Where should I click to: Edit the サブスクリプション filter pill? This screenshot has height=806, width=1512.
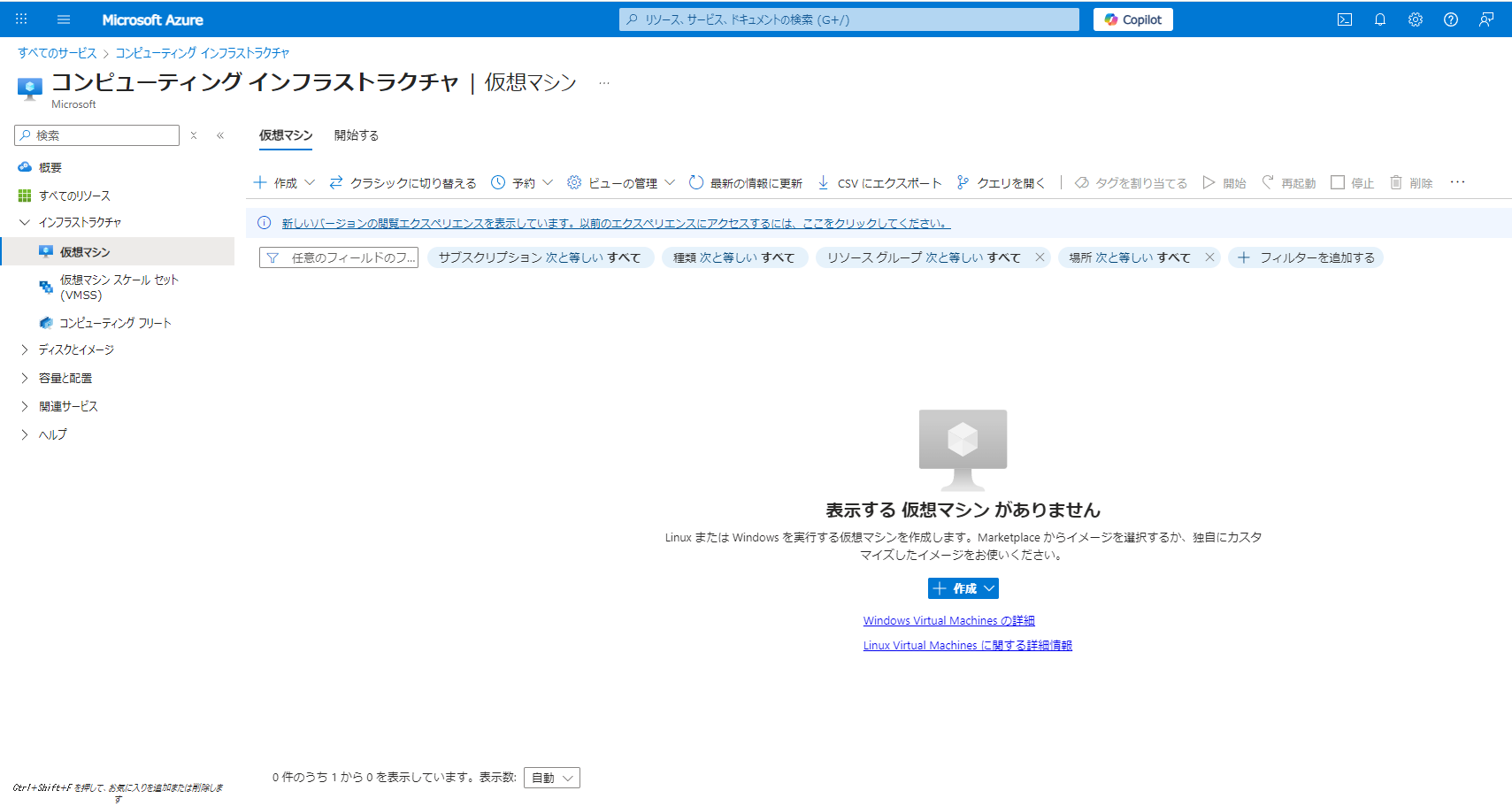point(540,257)
